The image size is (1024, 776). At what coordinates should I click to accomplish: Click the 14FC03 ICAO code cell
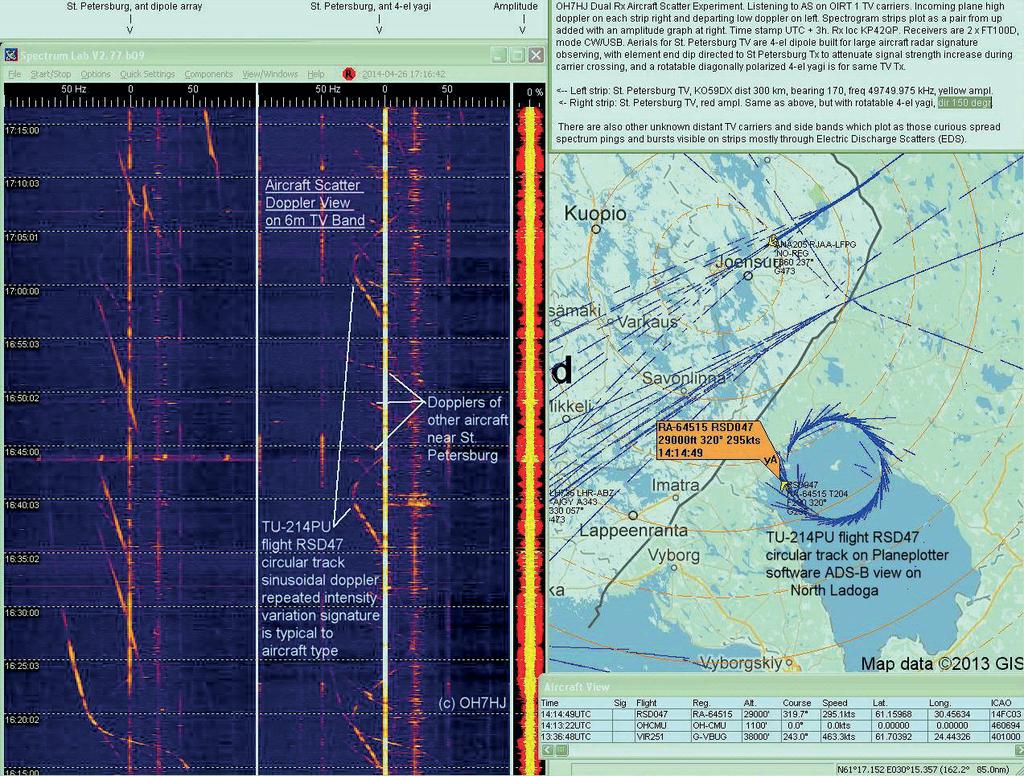1005,715
